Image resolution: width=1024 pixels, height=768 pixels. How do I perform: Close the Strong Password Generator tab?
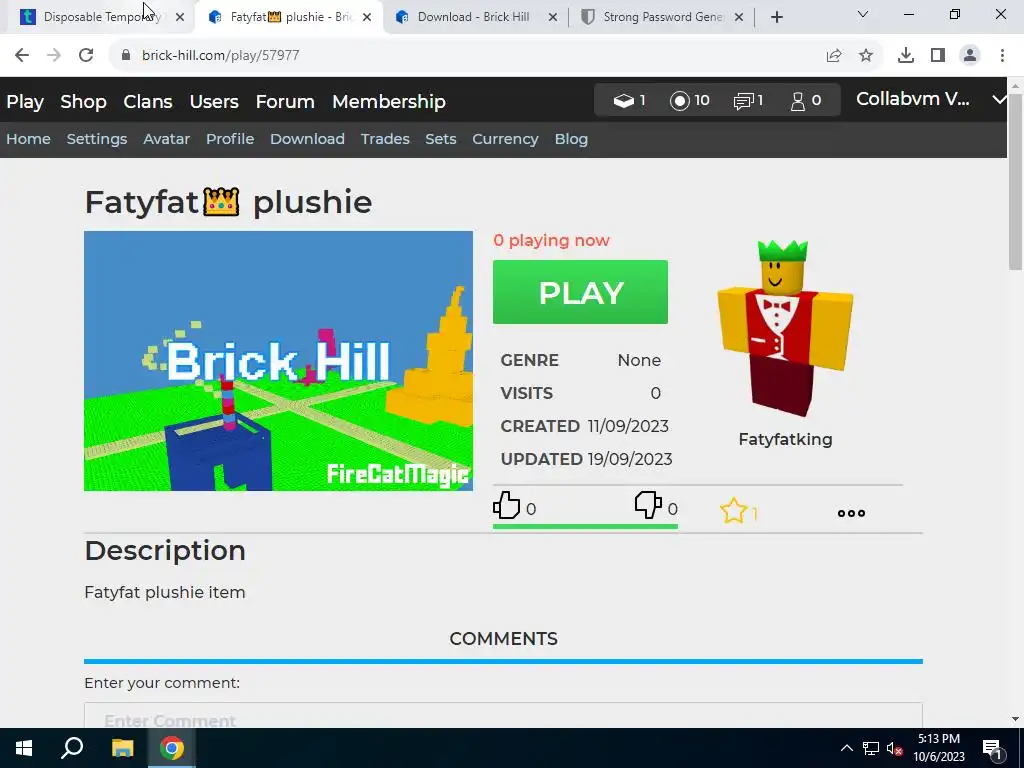tap(739, 17)
